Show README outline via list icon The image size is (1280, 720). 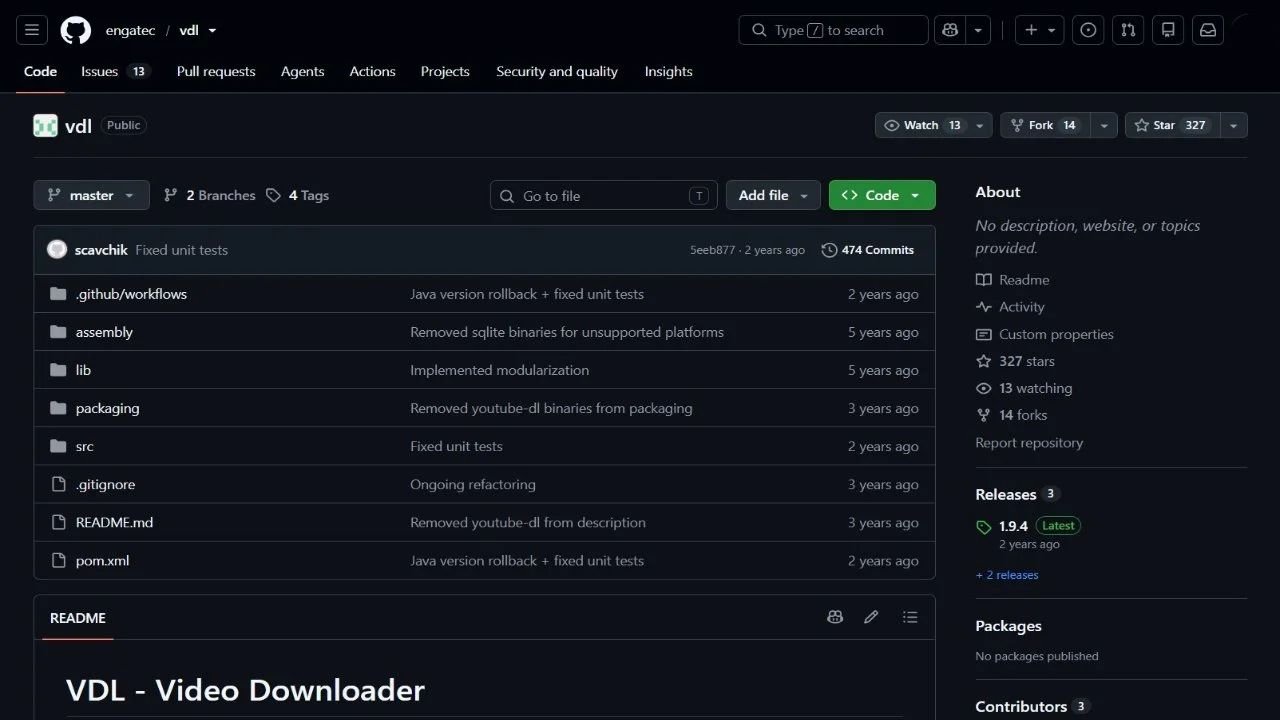(910, 617)
